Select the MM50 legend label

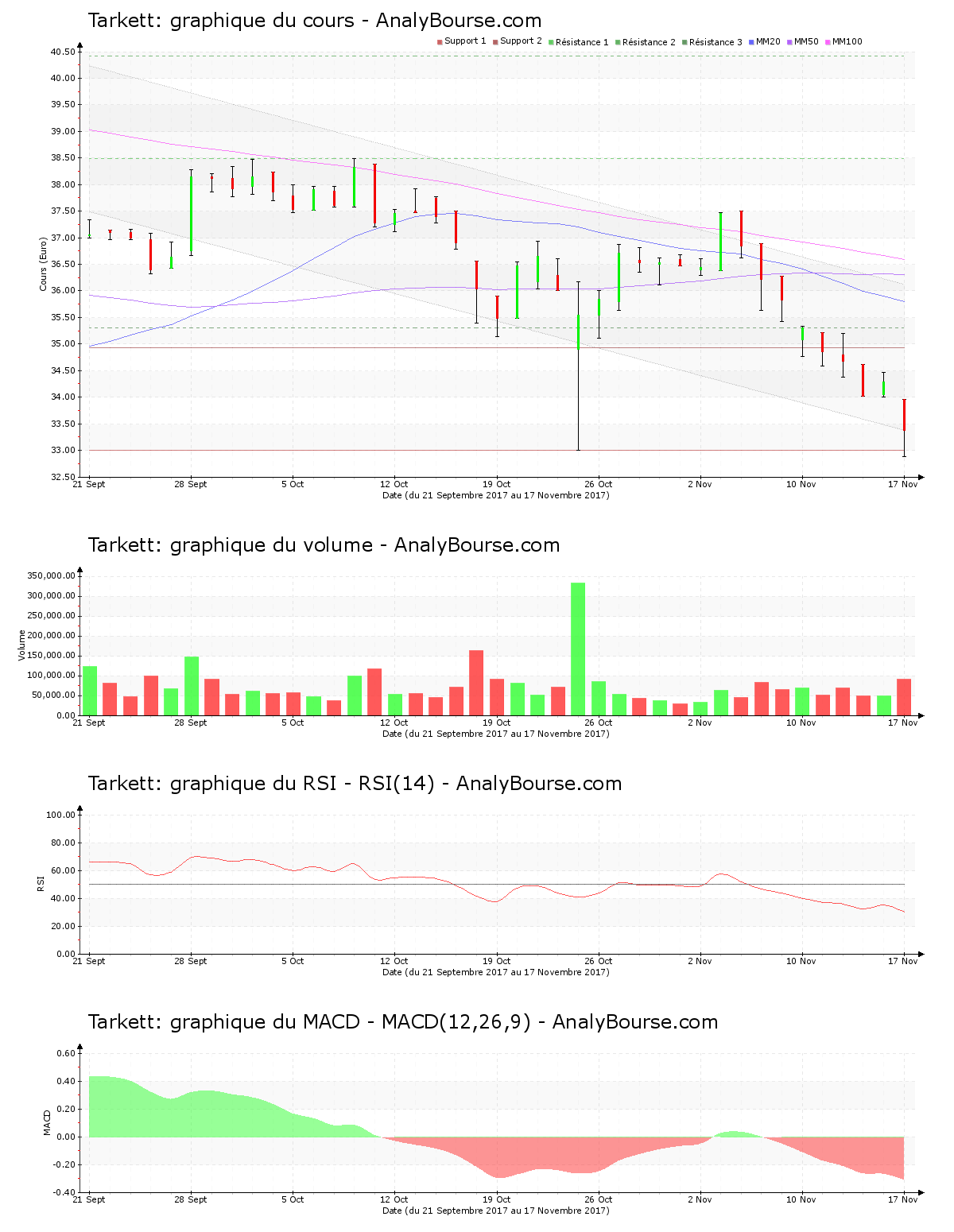[806, 41]
